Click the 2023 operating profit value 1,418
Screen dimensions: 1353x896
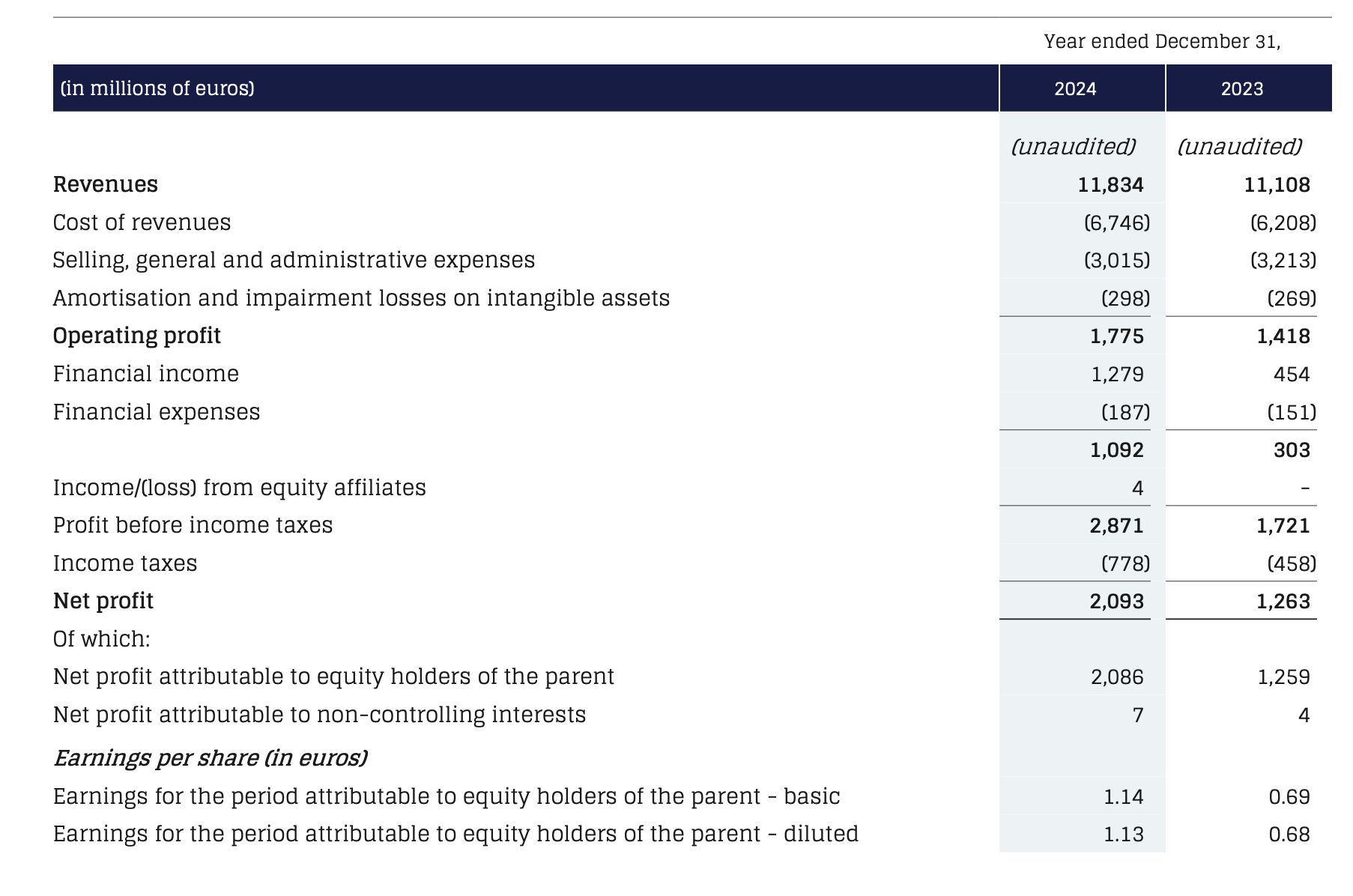(x=1283, y=336)
